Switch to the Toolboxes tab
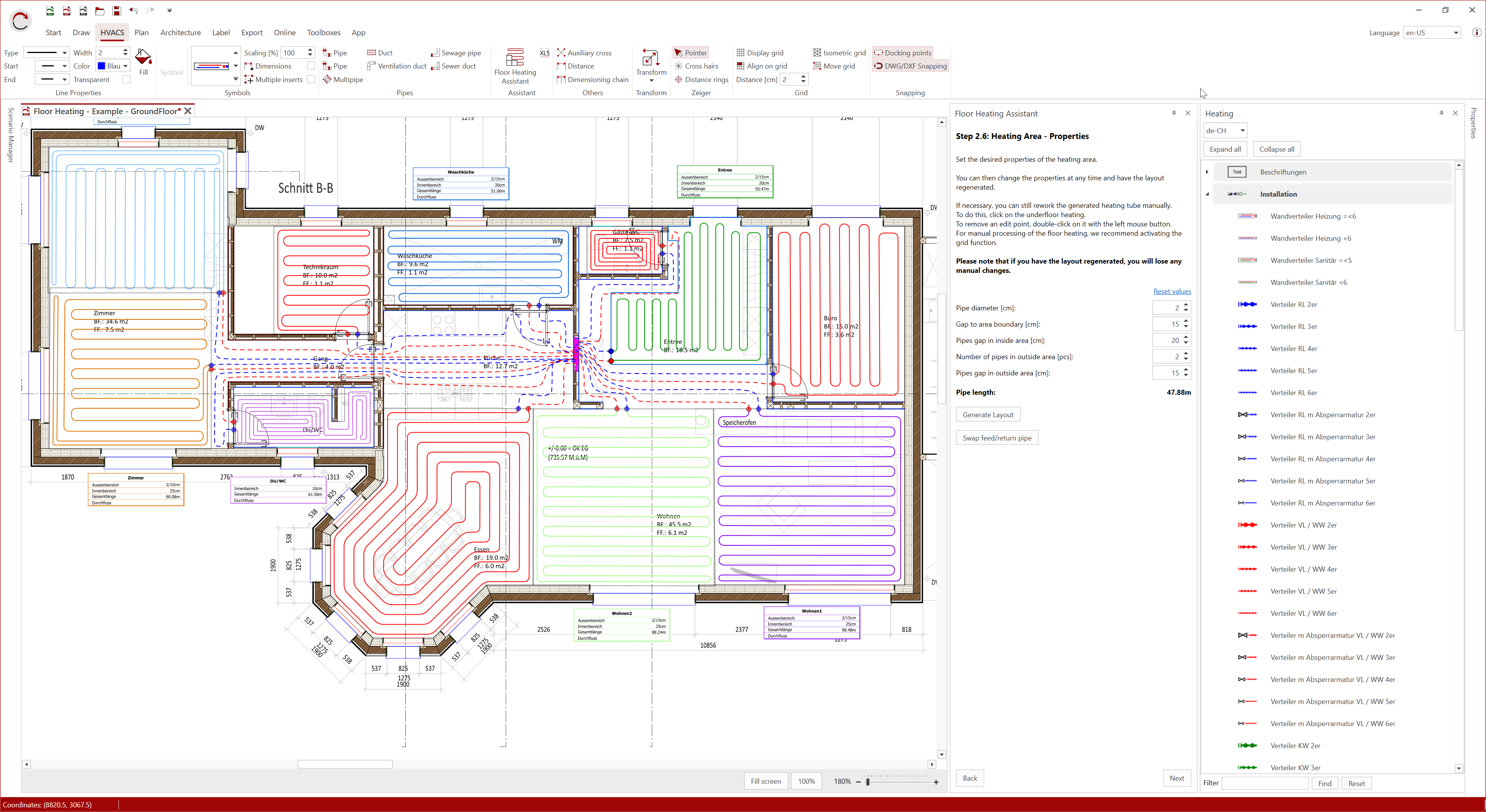1486x812 pixels. click(x=323, y=33)
